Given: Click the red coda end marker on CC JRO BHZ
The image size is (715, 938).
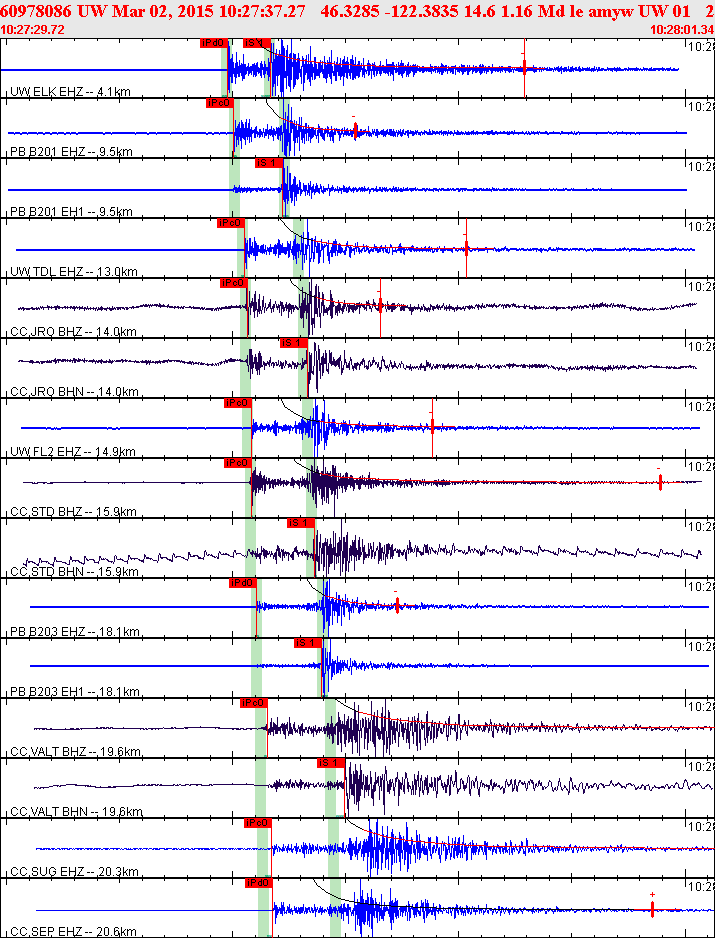Looking at the screenshot, I should [380, 308].
